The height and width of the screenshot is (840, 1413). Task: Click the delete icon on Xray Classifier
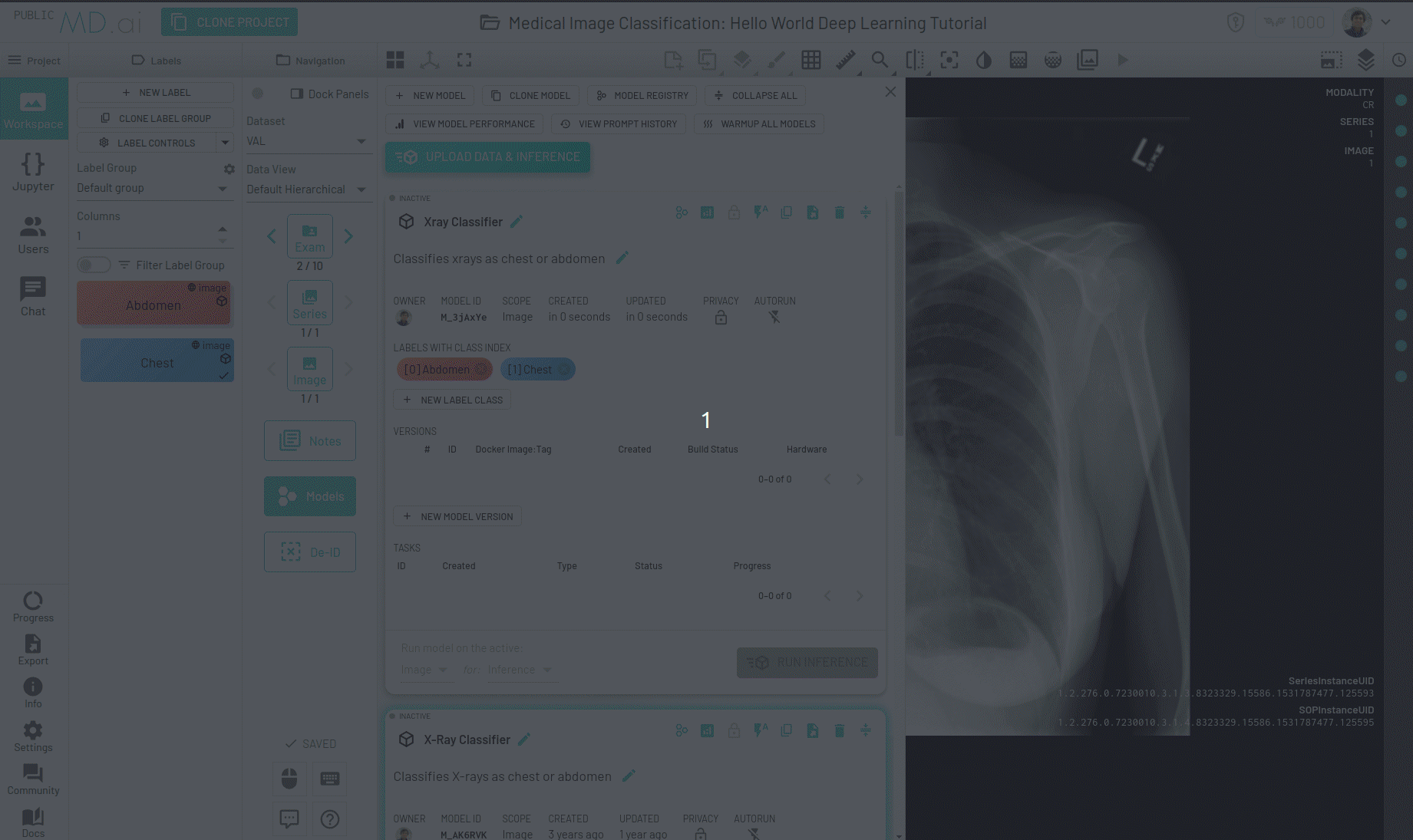coord(839,212)
